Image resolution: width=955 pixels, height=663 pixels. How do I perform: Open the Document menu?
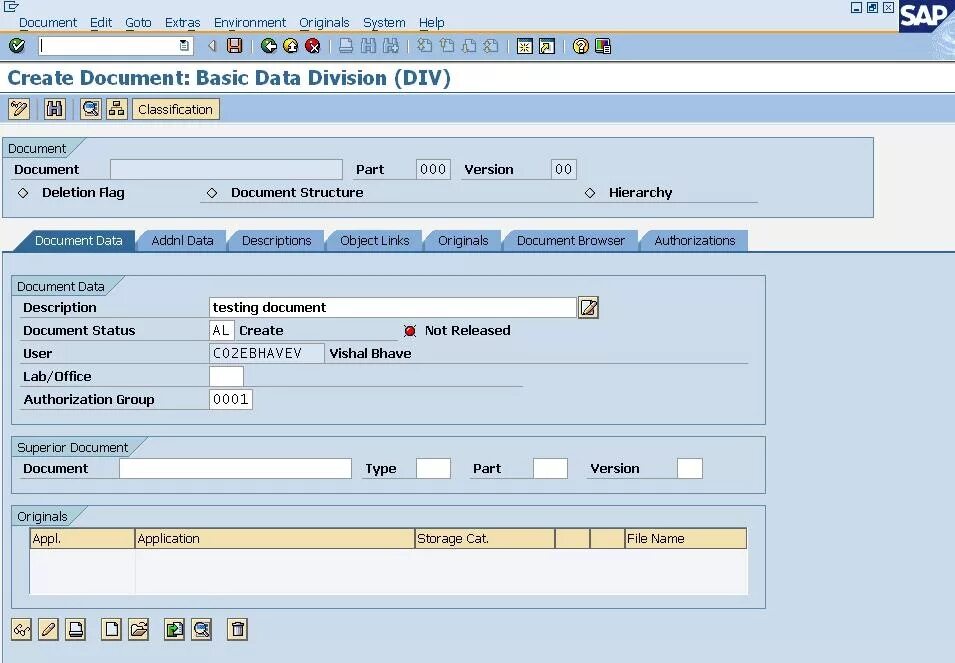[x=48, y=23]
